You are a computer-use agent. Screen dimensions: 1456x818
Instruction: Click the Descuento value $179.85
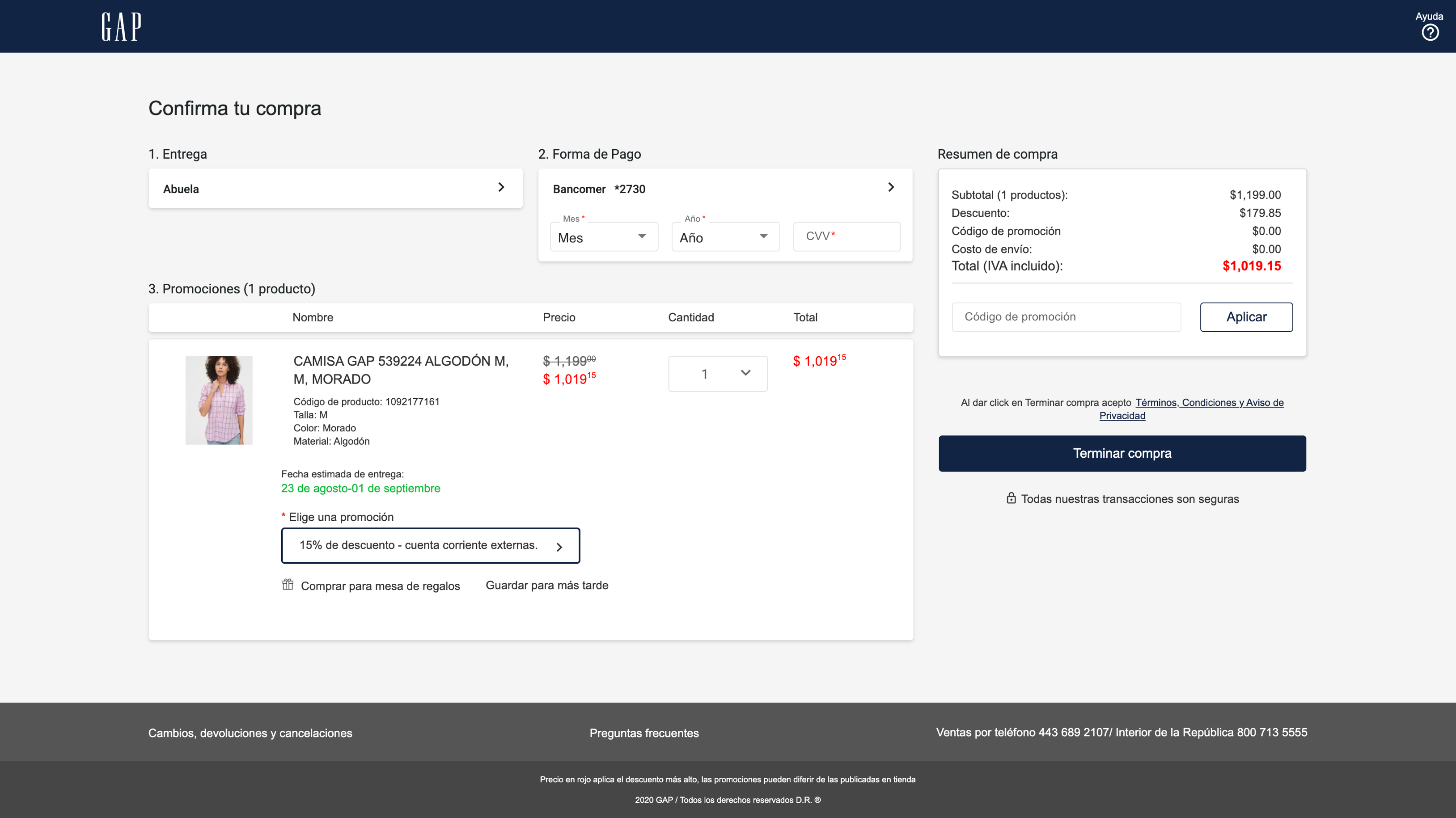click(x=1260, y=213)
